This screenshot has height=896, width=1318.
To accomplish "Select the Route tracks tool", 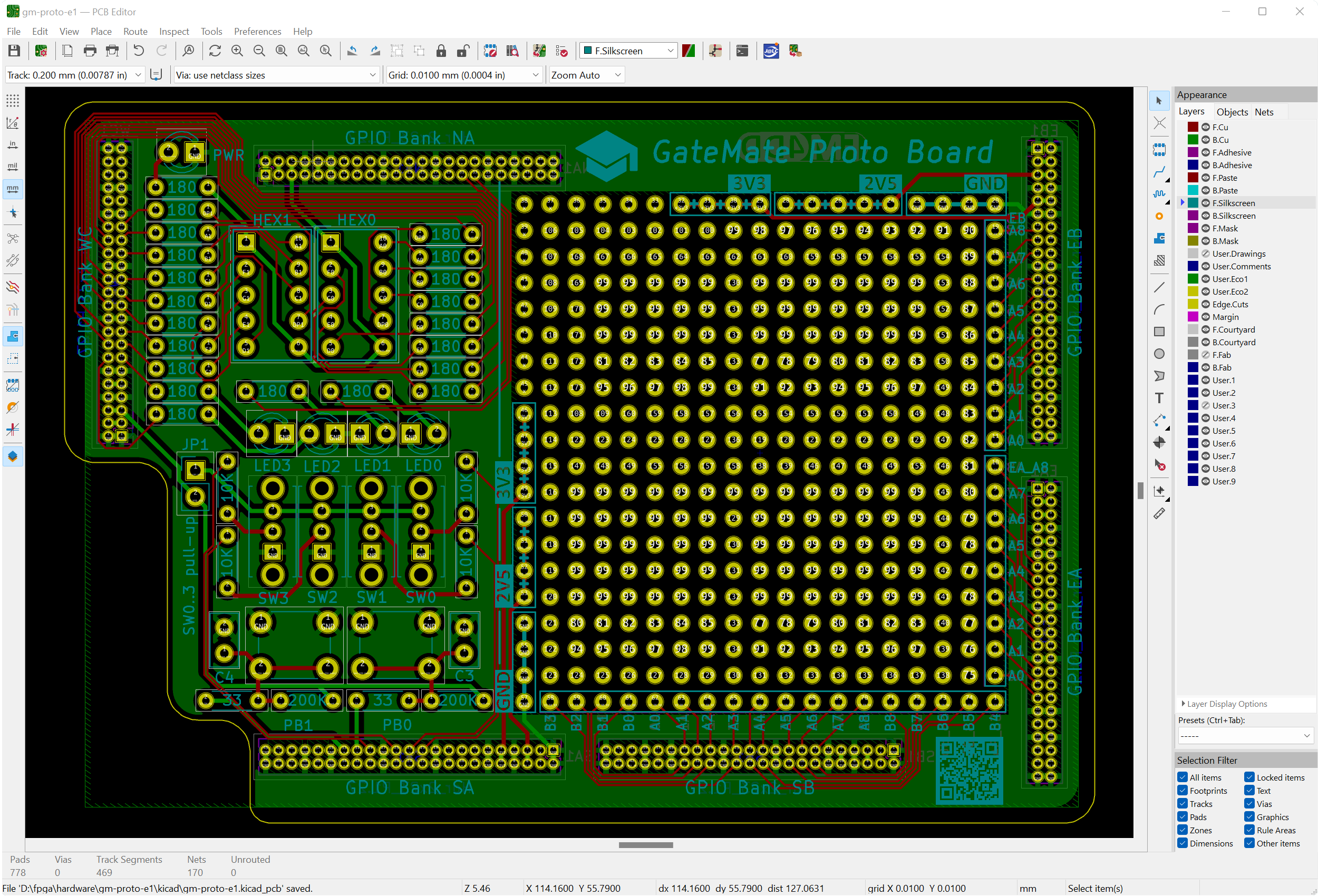I will 1159,172.
